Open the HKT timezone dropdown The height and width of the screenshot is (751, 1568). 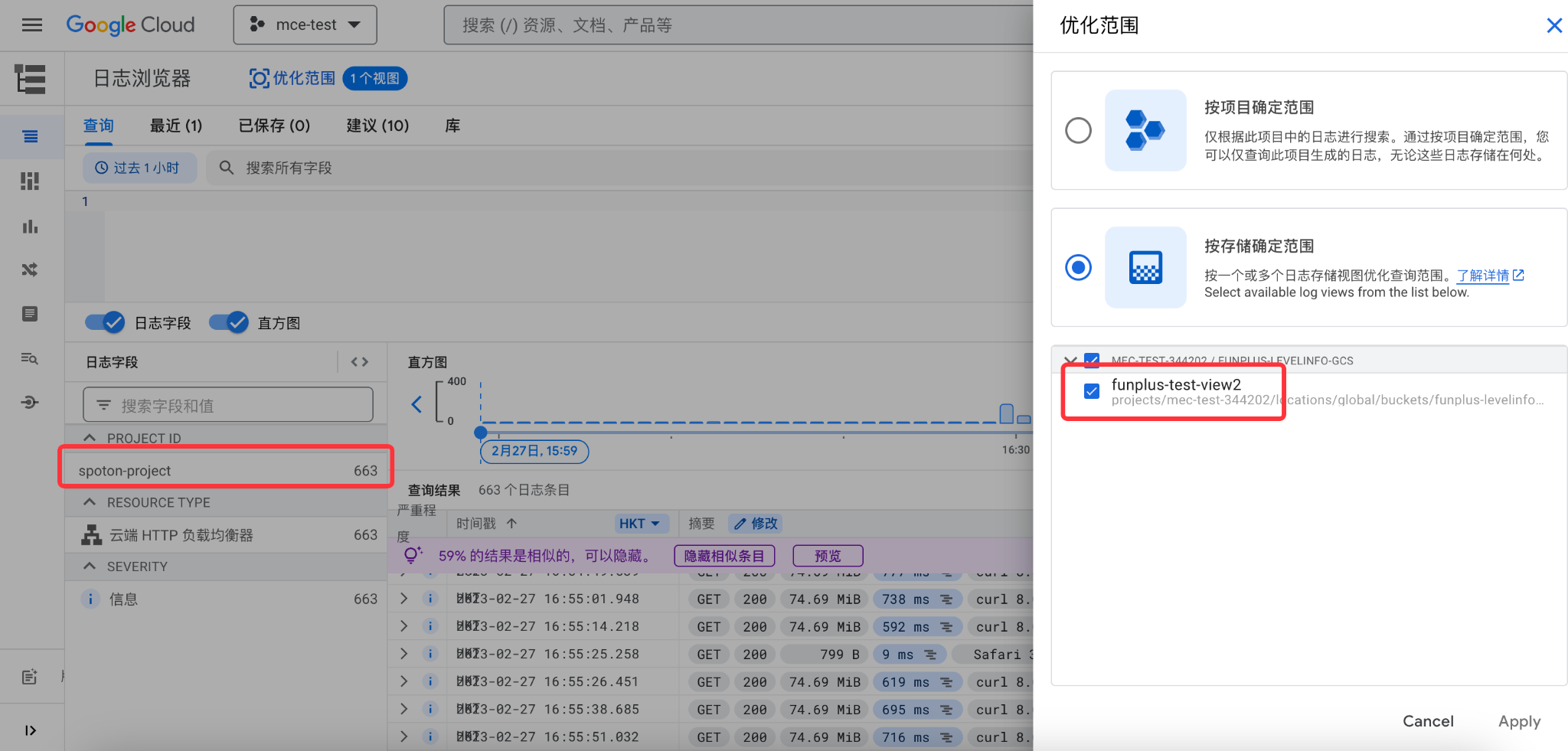(x=642, y=524)
